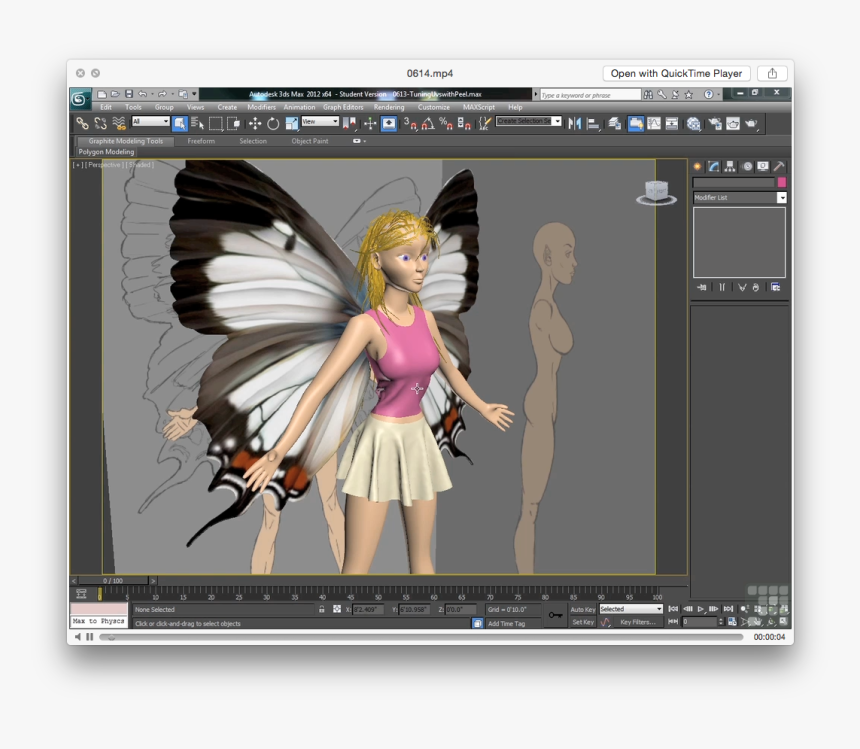Click the pink object color swatch

tap(782, 182)
